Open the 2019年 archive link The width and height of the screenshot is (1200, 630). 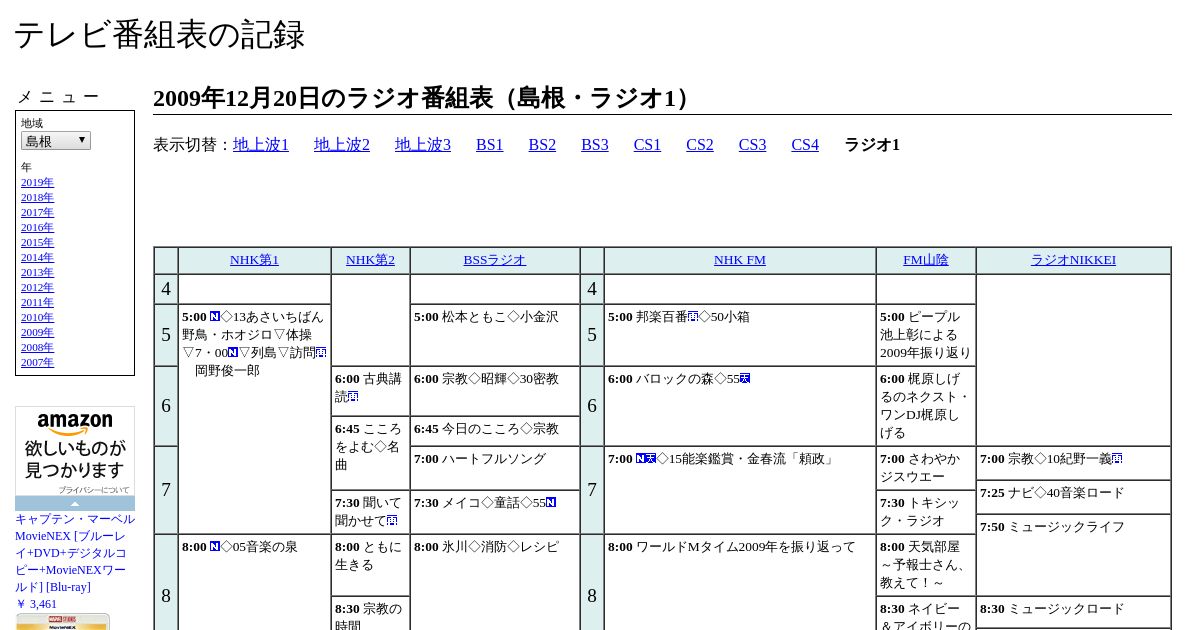coord(37,182)
